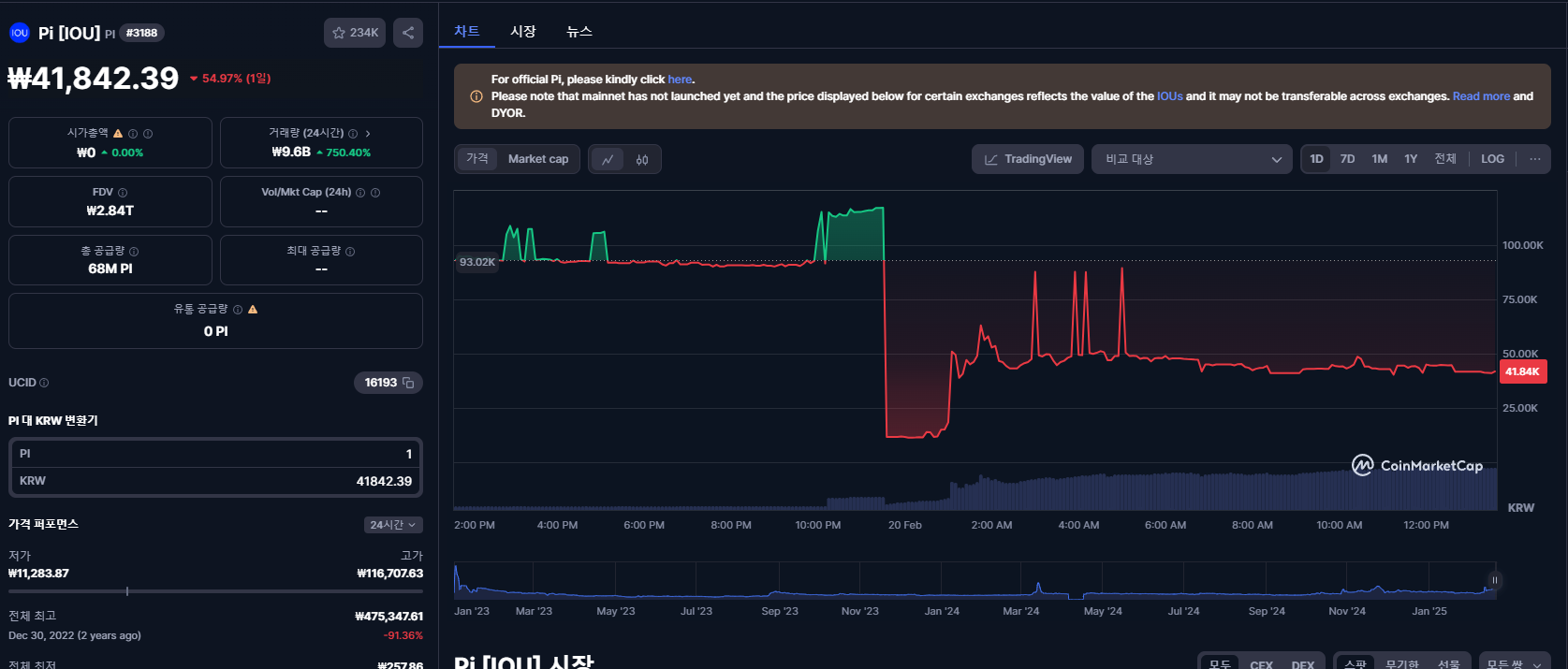Click 234K watchlist count button
This screenshot has width=1568, height=669.
pyautogui.click(x=355, y=33)
